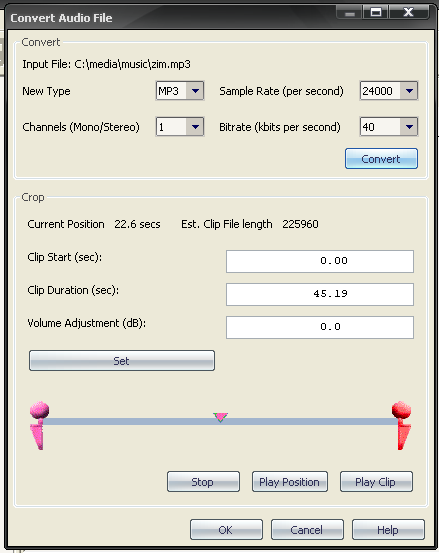Click the 225960 clip file length value
This screenshot has width=439, height=553.
click(300, 224)
